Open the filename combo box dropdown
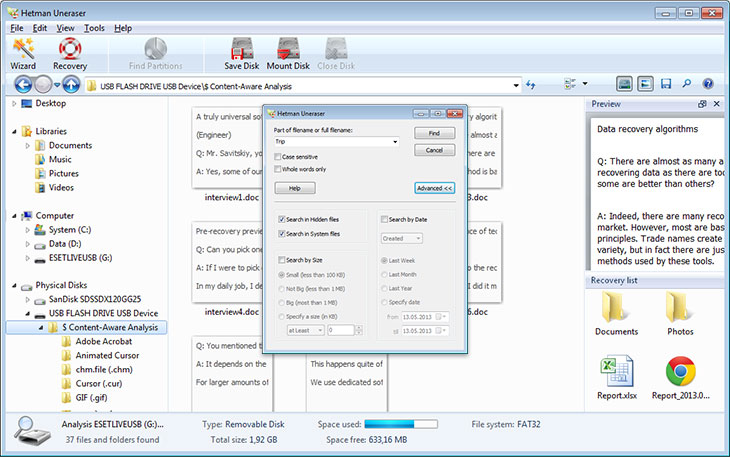This screenshot has width=730, height=457. (395, 141)
